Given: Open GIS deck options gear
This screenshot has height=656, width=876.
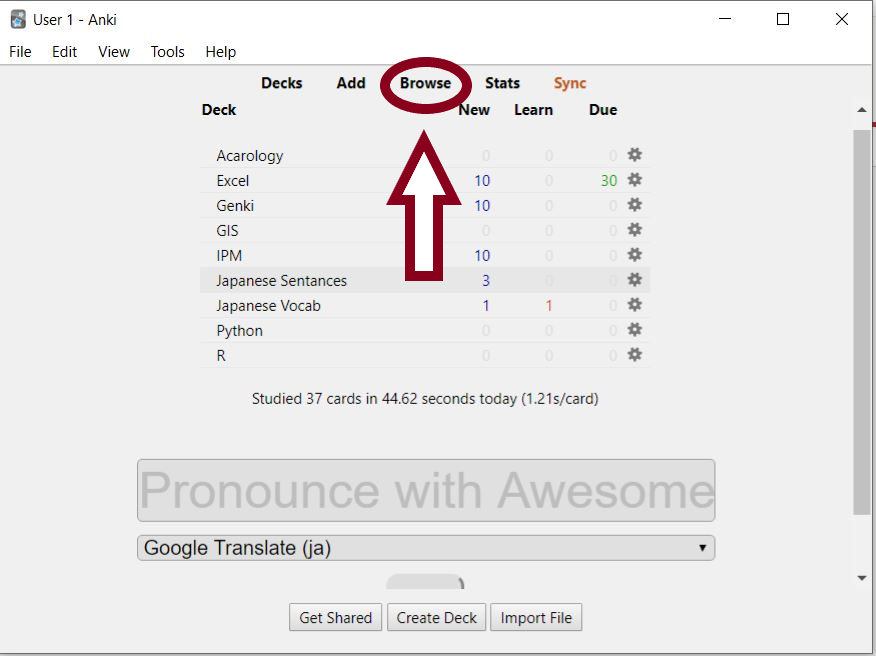Looking at the screenshot, I should pyautogui.click(x=634, y=230).
